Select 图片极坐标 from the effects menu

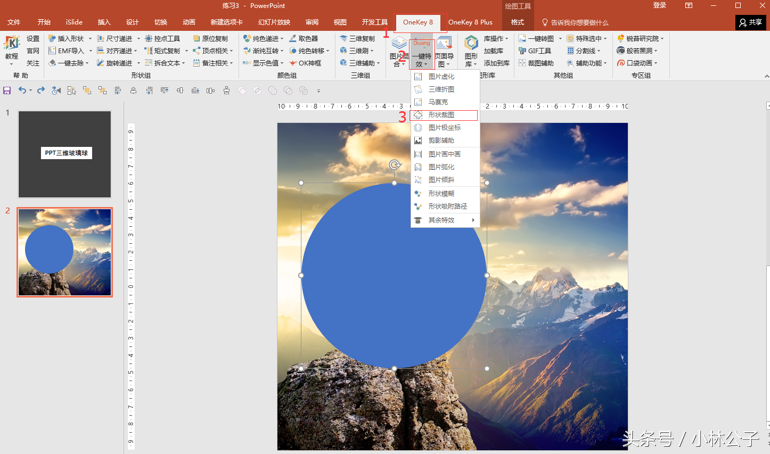coord(445,128)
